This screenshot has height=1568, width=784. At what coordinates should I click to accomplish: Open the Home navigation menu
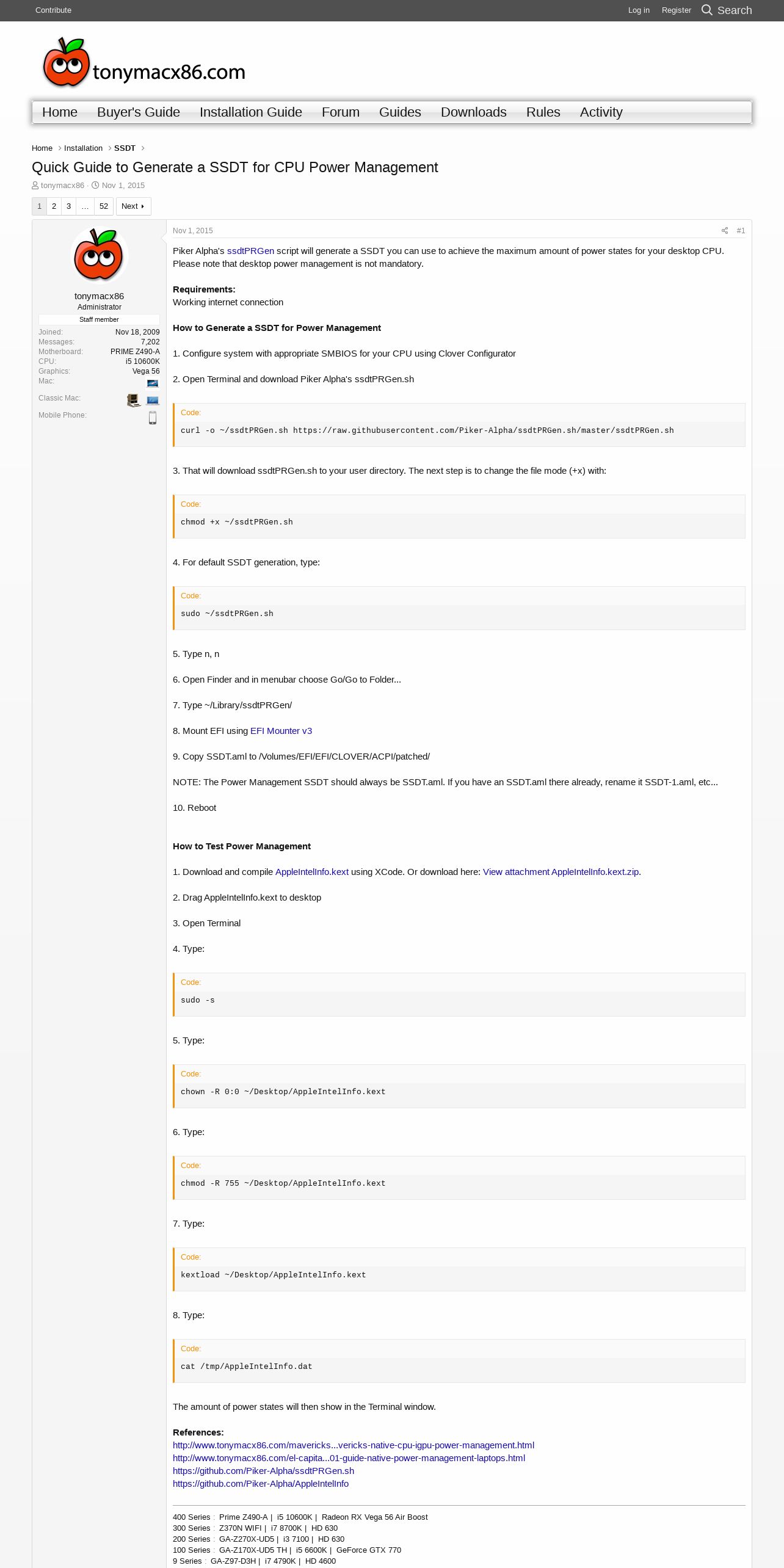pyautogui.click(x=60, y=112)
